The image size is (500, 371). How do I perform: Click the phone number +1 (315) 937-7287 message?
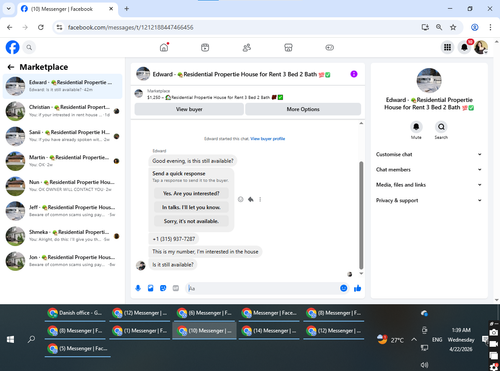(x=174, y=239)
